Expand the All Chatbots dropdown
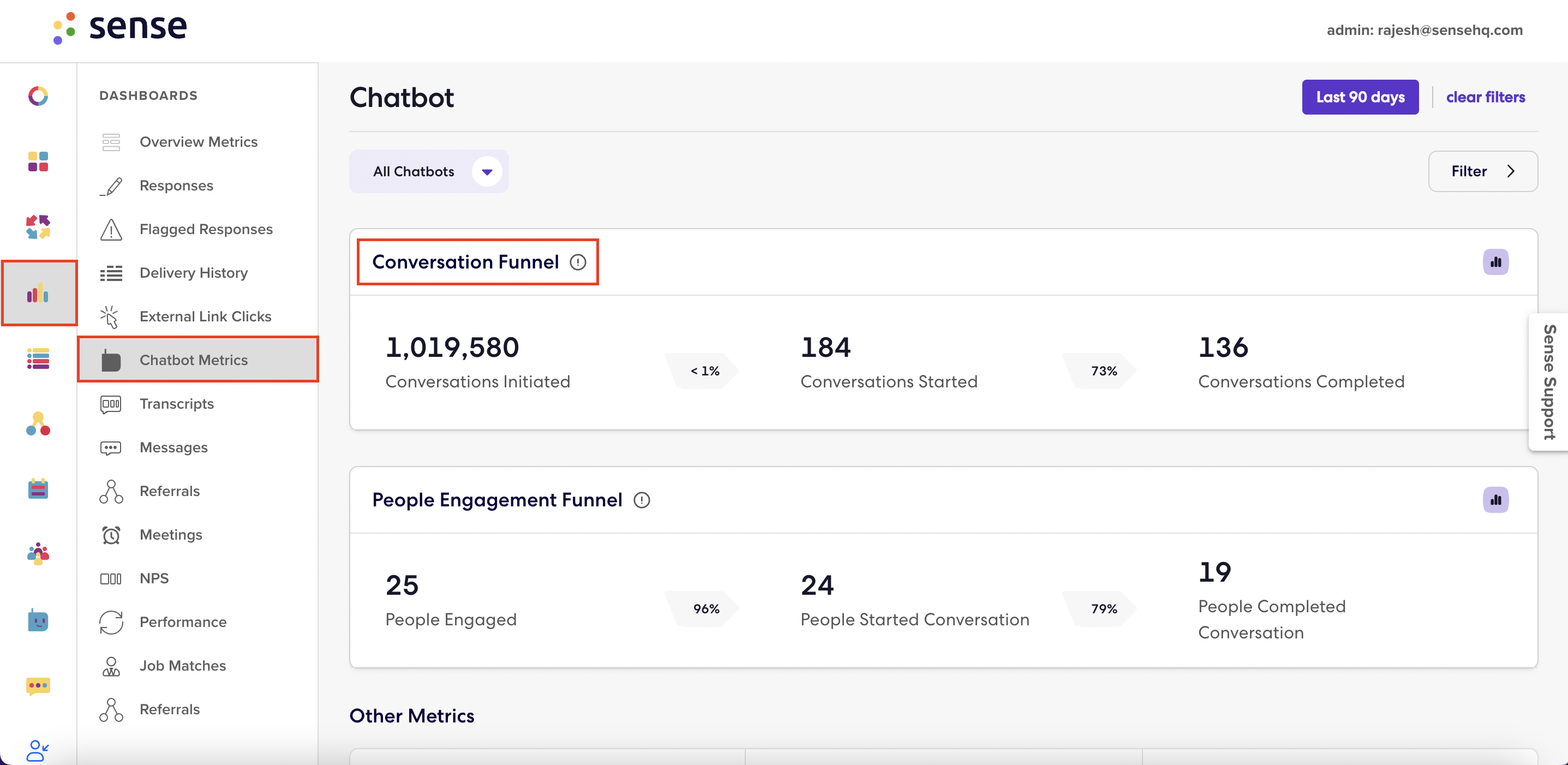Viewport: 1568px width, 765px height. click(428, 172)
